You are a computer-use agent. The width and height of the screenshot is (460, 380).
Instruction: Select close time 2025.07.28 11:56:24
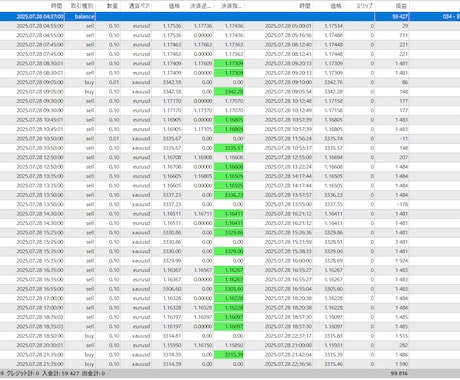tap(288, 138)
